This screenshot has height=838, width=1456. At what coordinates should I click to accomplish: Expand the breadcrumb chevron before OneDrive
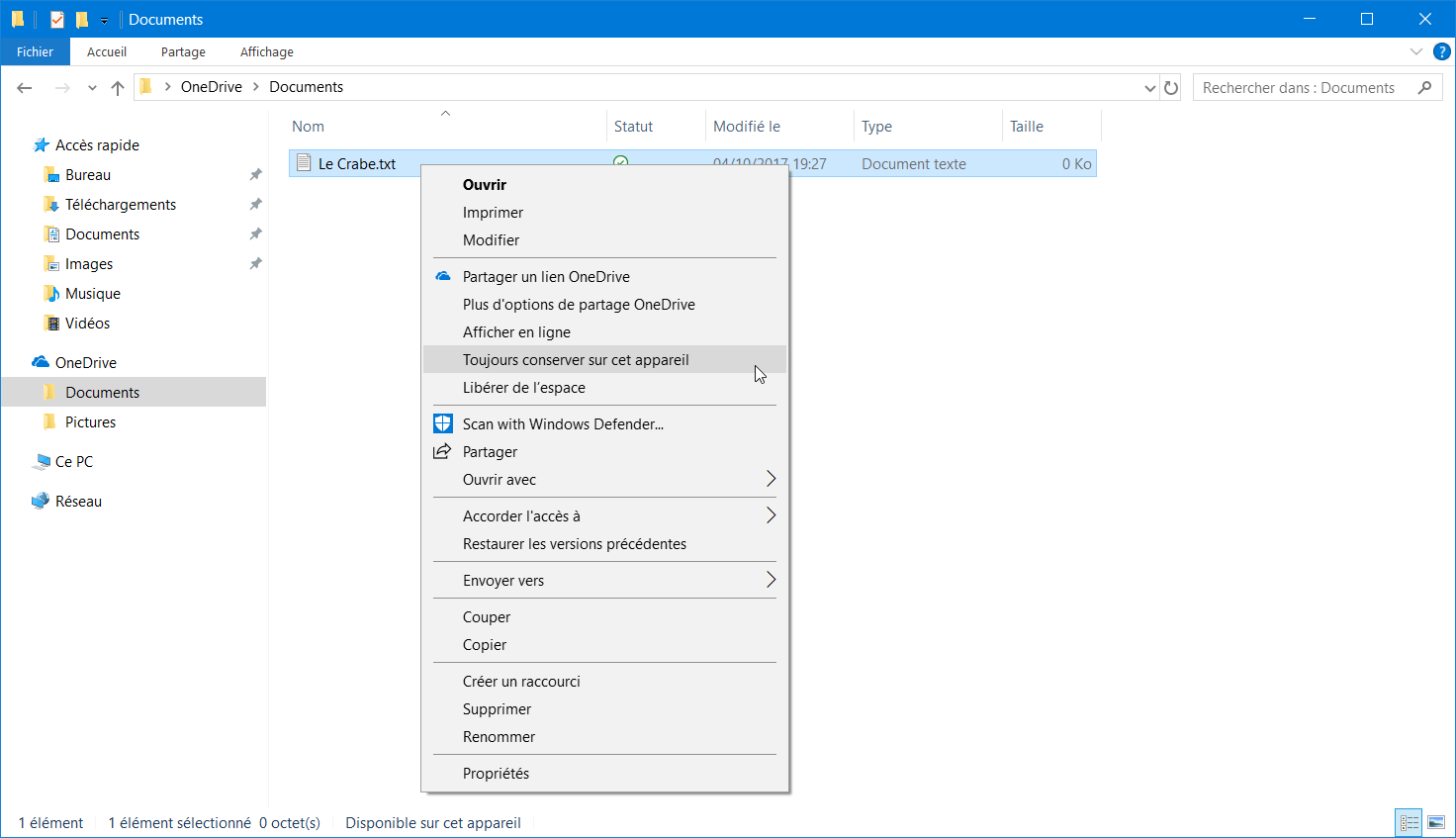[168, 87]
